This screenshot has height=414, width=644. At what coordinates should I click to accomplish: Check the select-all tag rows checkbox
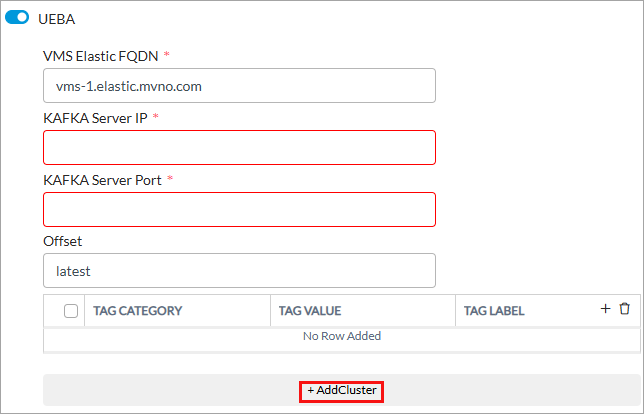pyautogui.click(x=71, y=311)
